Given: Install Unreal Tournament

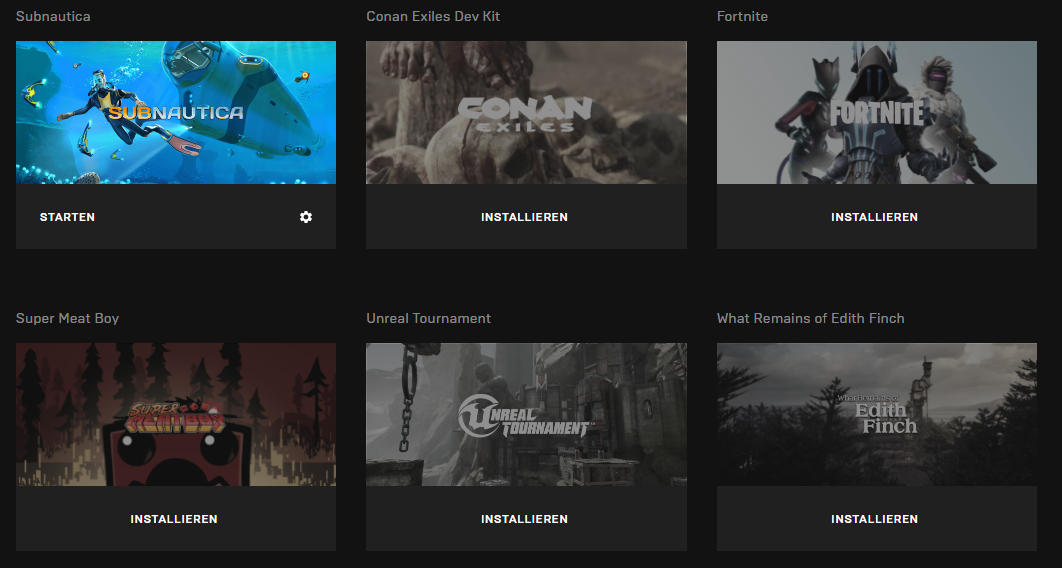Looking at the screenshot, I should tap(526, 519).
